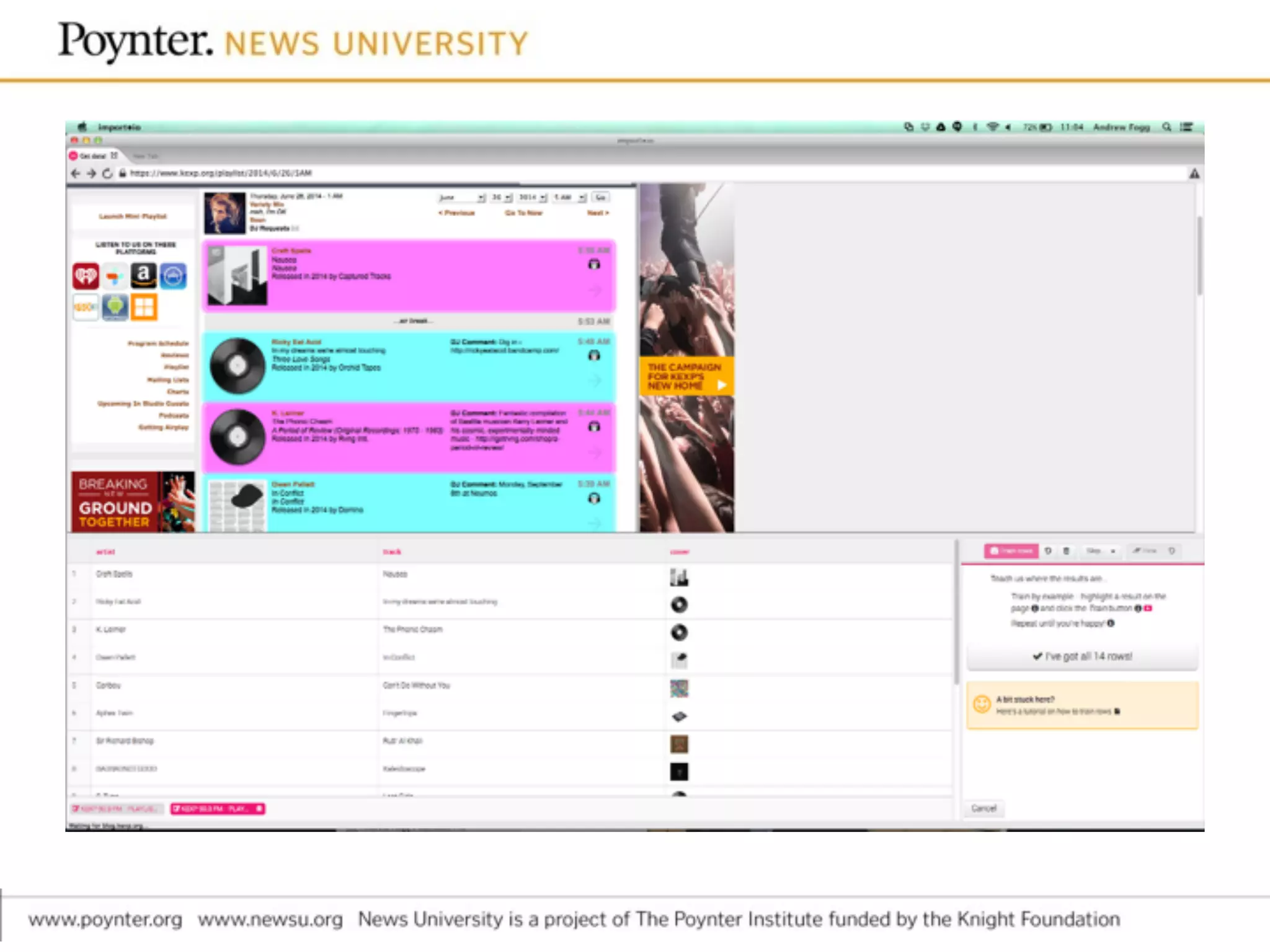
Task: Click the Cancel button in training panel
Action: (984, 808)
